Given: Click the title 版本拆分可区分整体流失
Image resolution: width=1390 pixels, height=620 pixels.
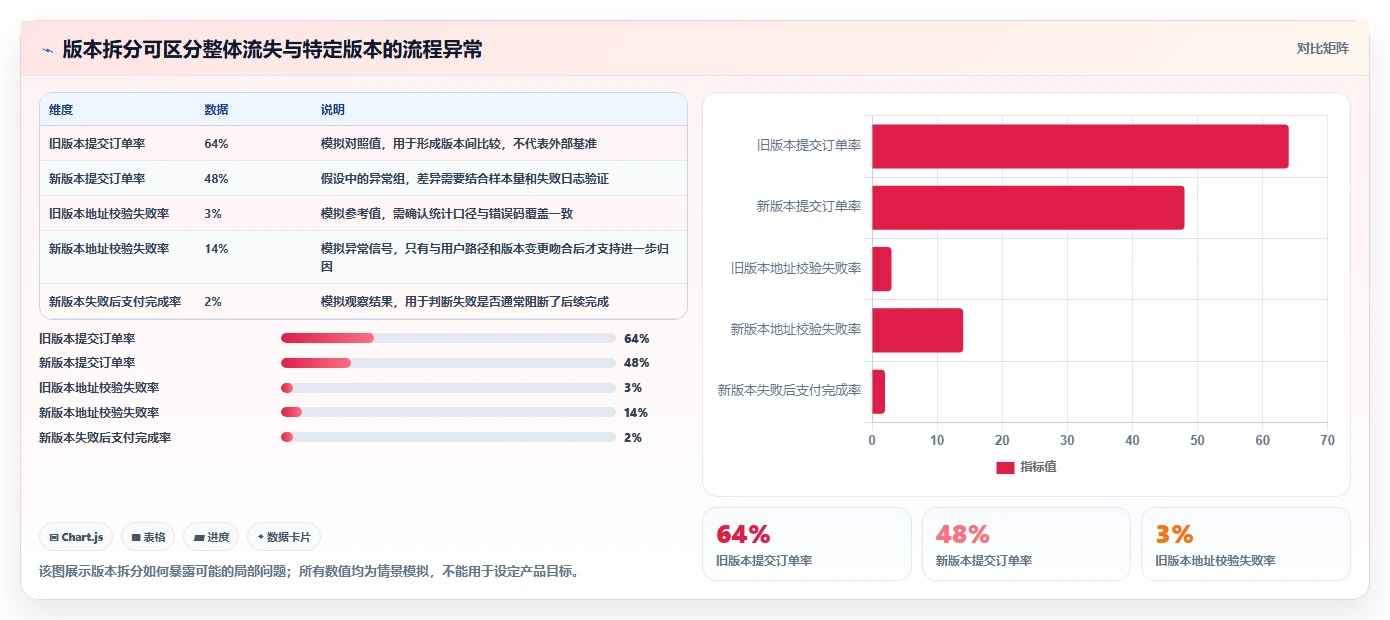Looking at the screenshot, I should pyautogui.click(x=272, y=49).
